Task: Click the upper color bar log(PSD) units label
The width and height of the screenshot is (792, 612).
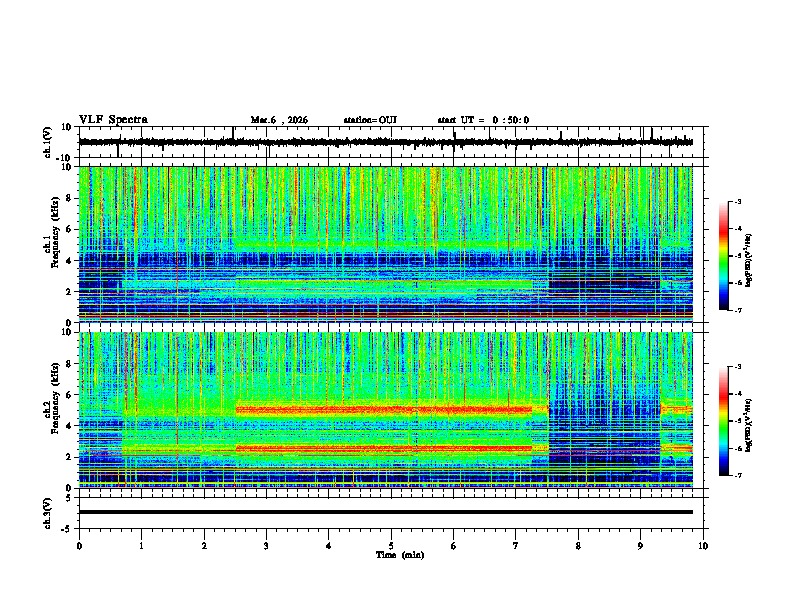Action: click(x=748, y=260)
